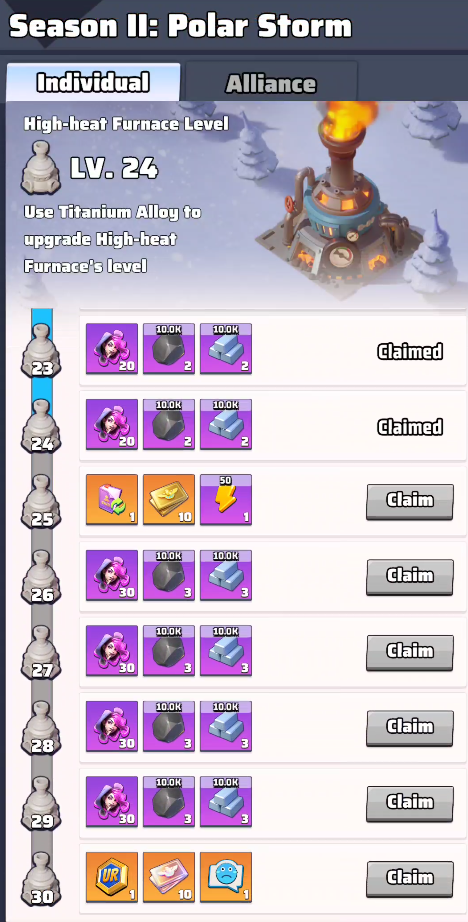The image size is (468, 922).
Task: Tap the steel bars icon in level 27 row
Action: (226, 650)
